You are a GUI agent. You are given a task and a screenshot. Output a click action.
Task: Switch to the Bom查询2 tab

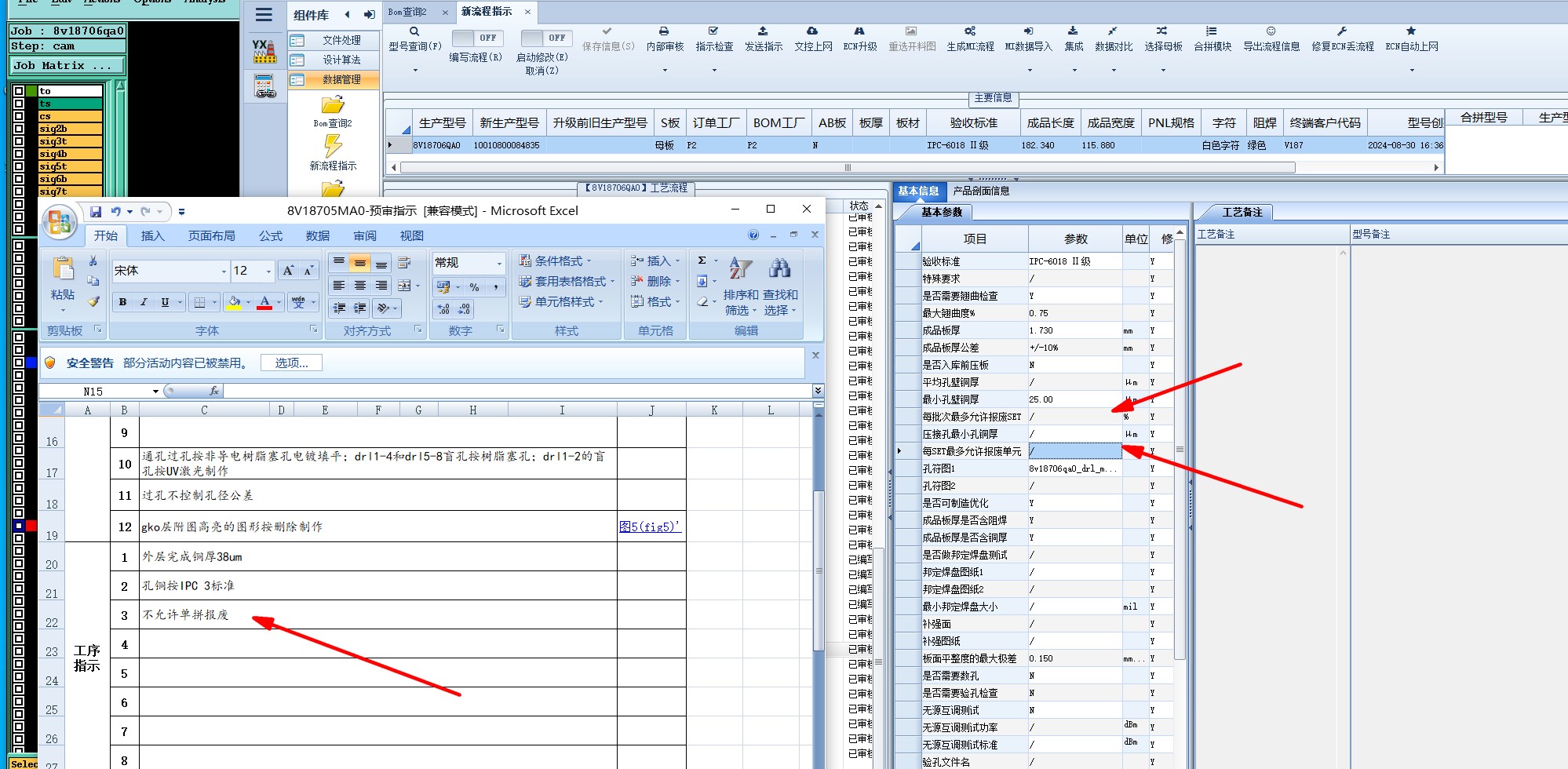coord(408,12)
